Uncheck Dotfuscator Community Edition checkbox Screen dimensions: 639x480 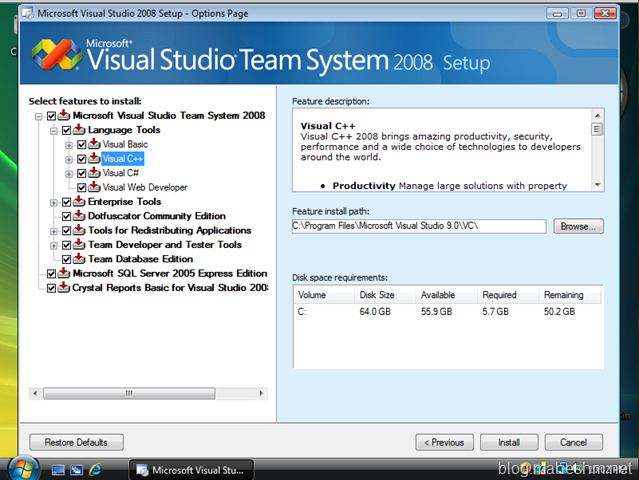point(66,216)
